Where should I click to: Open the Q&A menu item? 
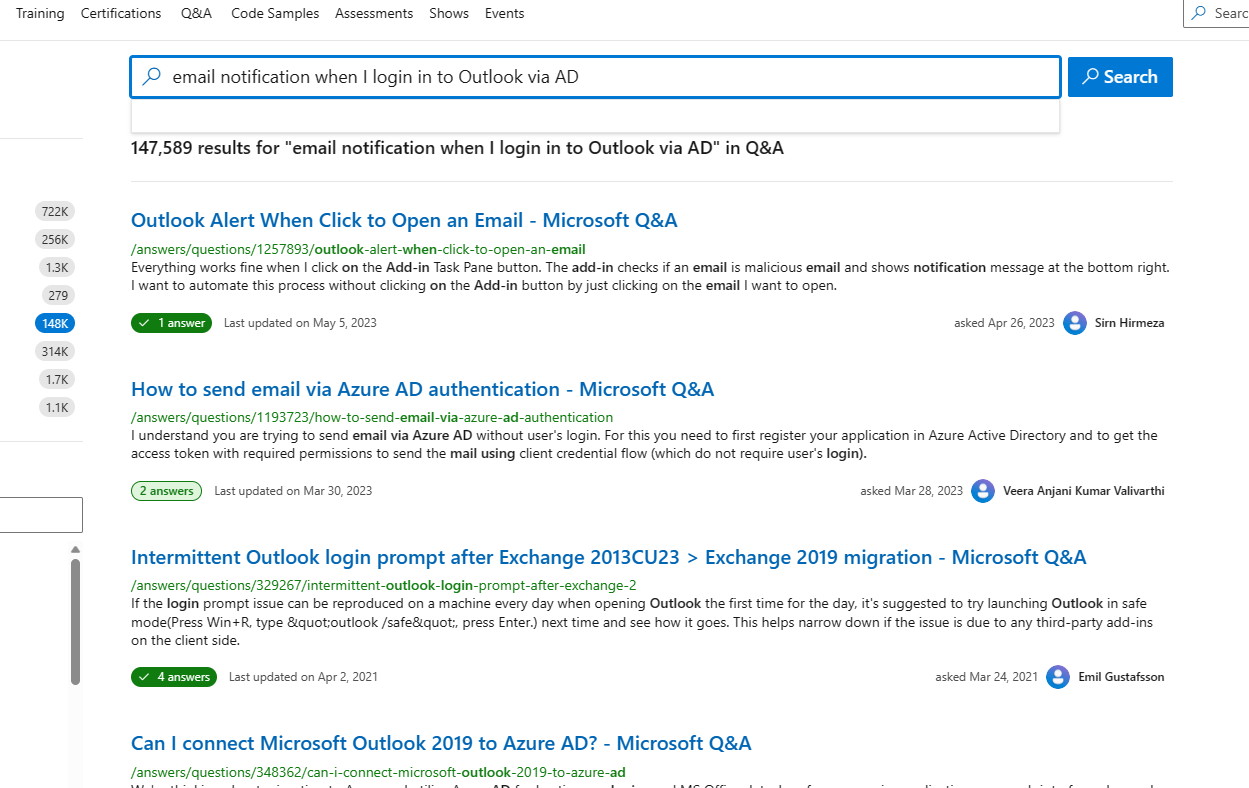196,13
